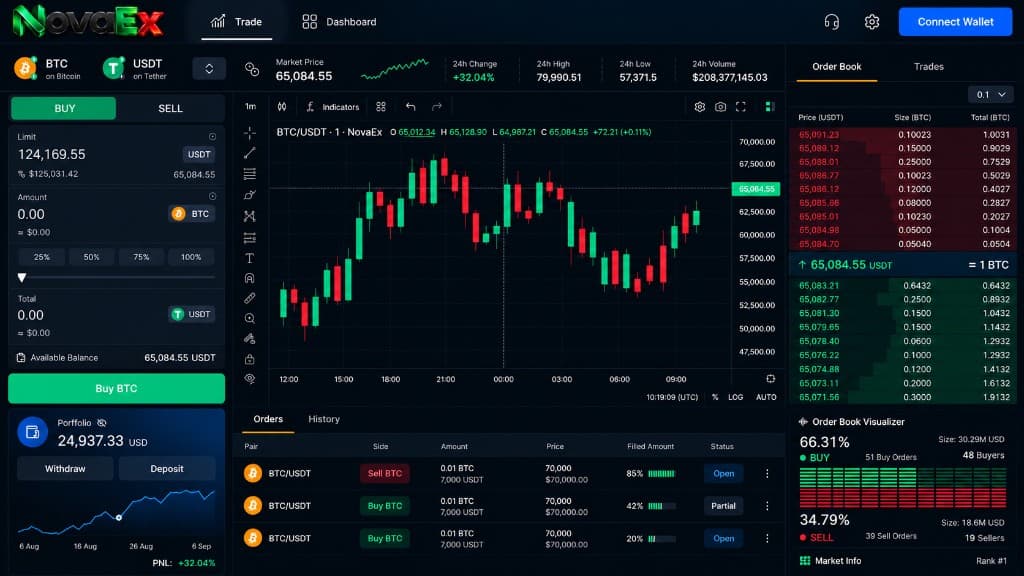The width and height of the screenshot is (1024, 576).
Task: Toggle LOG scale on chart
Action: click(735, 397)
